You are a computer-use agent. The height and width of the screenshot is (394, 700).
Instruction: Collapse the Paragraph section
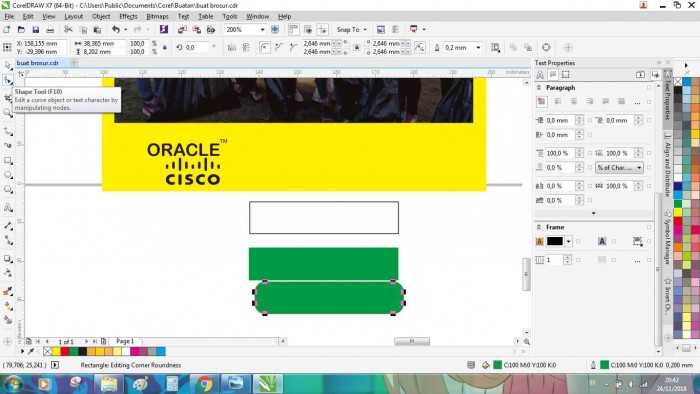(x=539, y=87)
